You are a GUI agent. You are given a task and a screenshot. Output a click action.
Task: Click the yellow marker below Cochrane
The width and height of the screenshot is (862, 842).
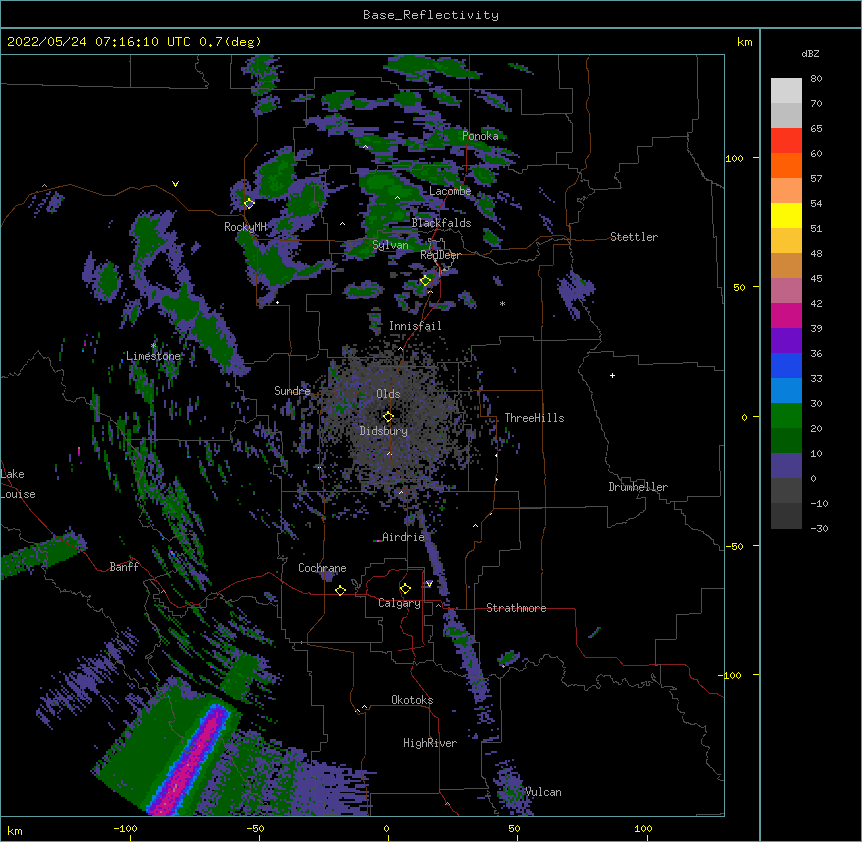340,590
